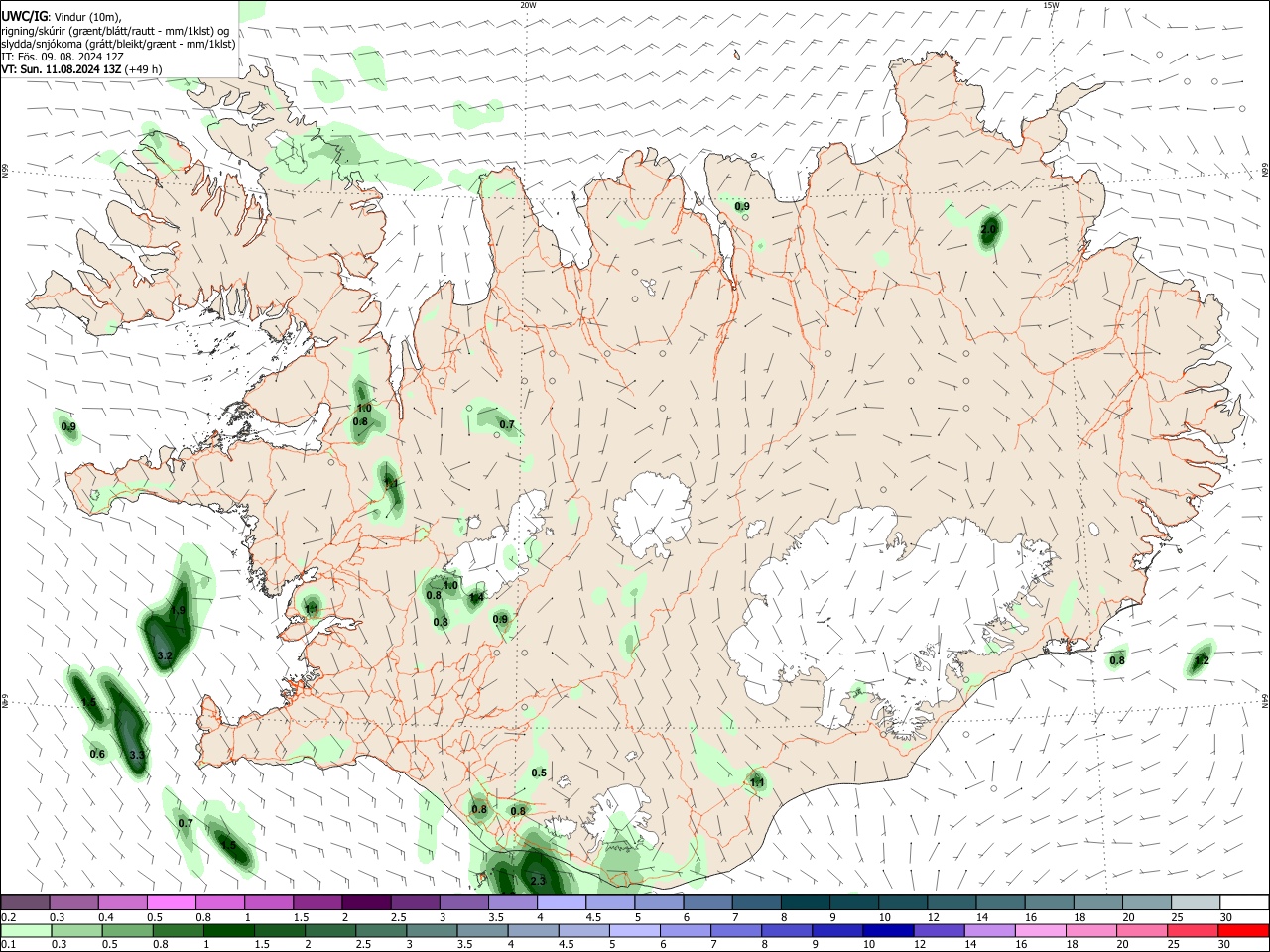Click the 0.4 label on top legend row
This screenshot has height=952, width=1270.
click(105, 917)
